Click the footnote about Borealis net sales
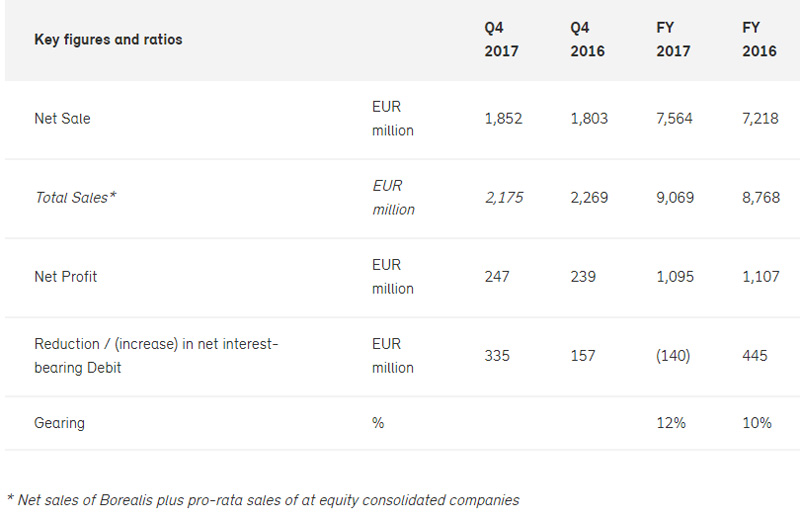Image resolution: width=800 pixels, height=519 pixels. click(x=263, y=500)
